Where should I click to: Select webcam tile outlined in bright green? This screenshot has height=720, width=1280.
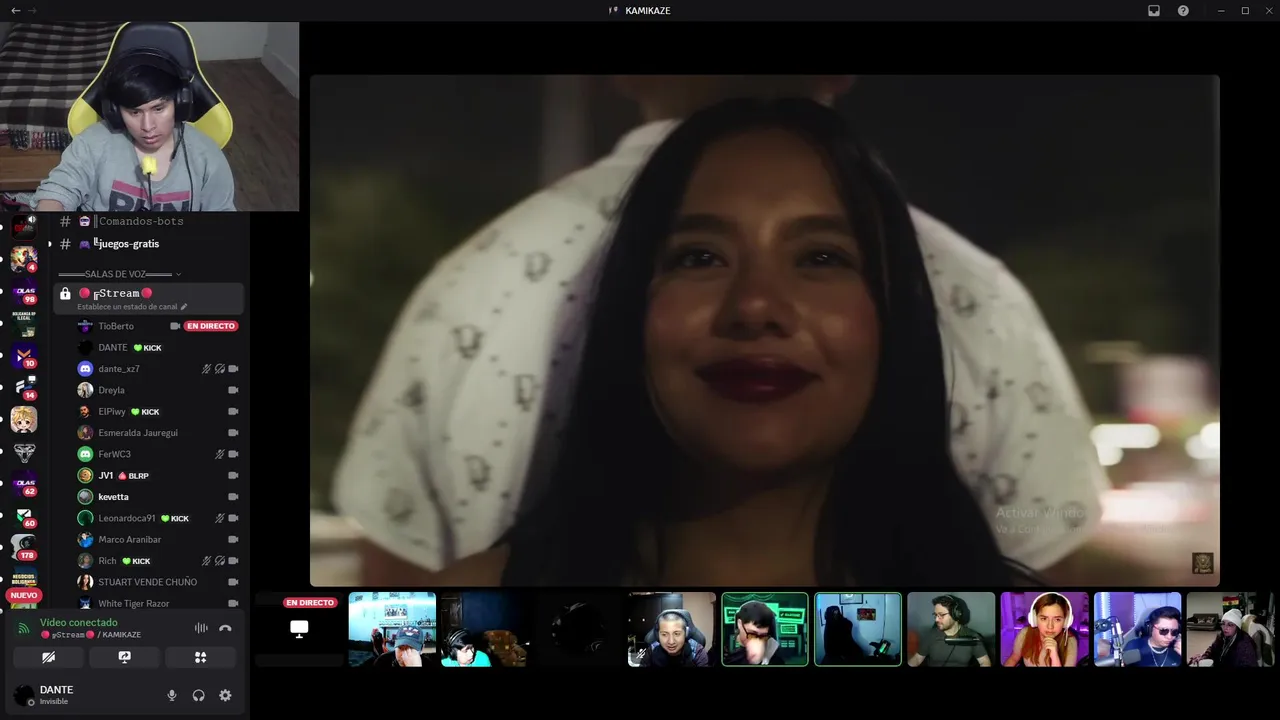coord(765,629)
